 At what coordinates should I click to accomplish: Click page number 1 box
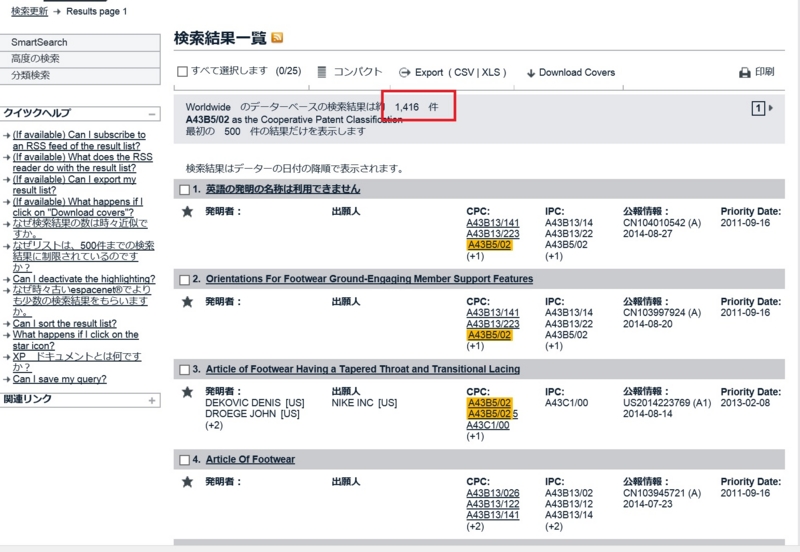[x=758, y=108]
